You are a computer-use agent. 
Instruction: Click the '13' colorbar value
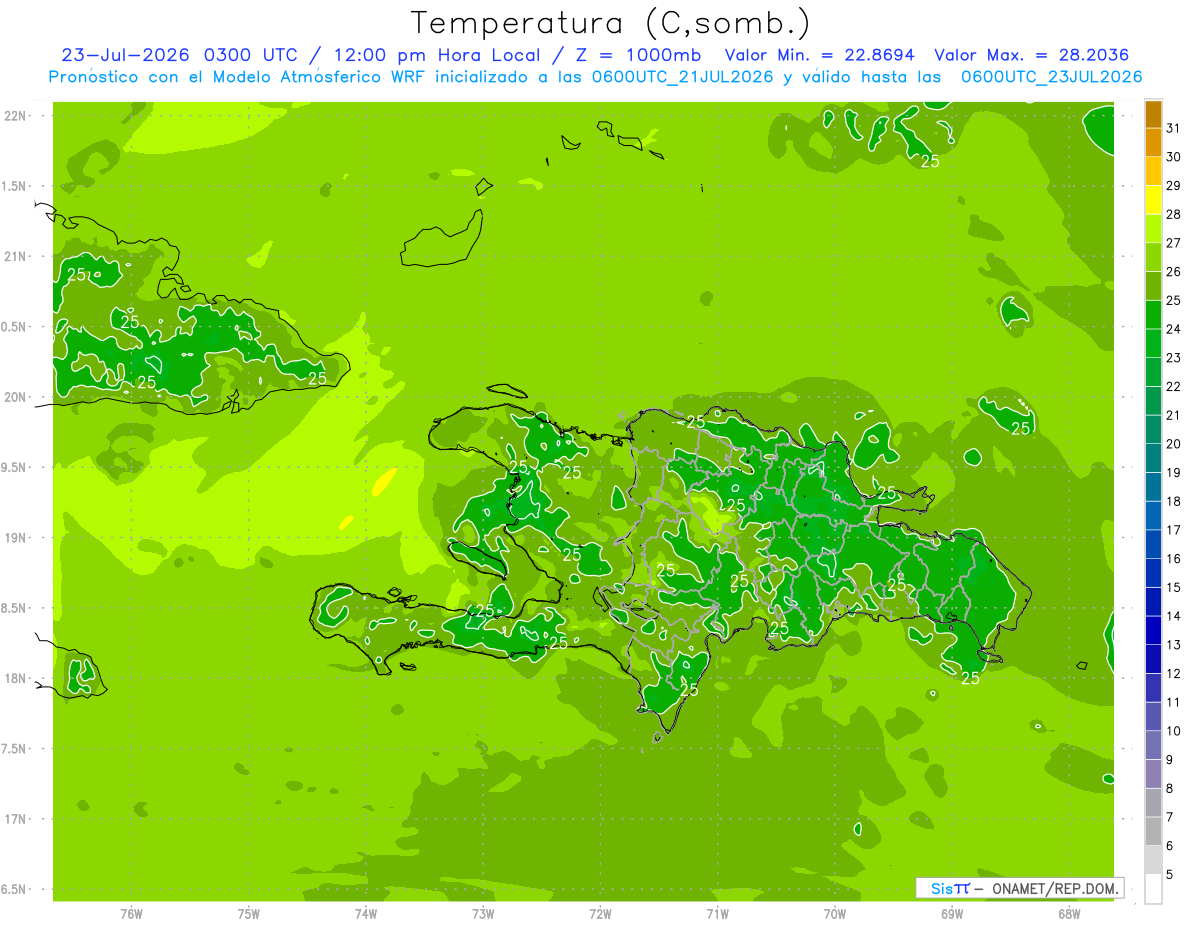click(x=1173, y=645)
